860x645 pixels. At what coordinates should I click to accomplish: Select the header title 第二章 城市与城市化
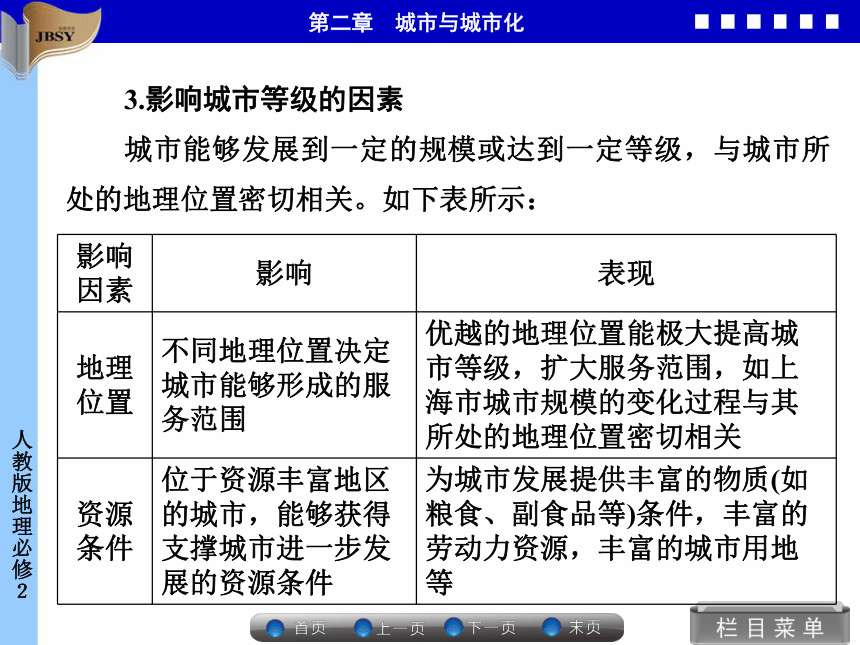[416, 23]
